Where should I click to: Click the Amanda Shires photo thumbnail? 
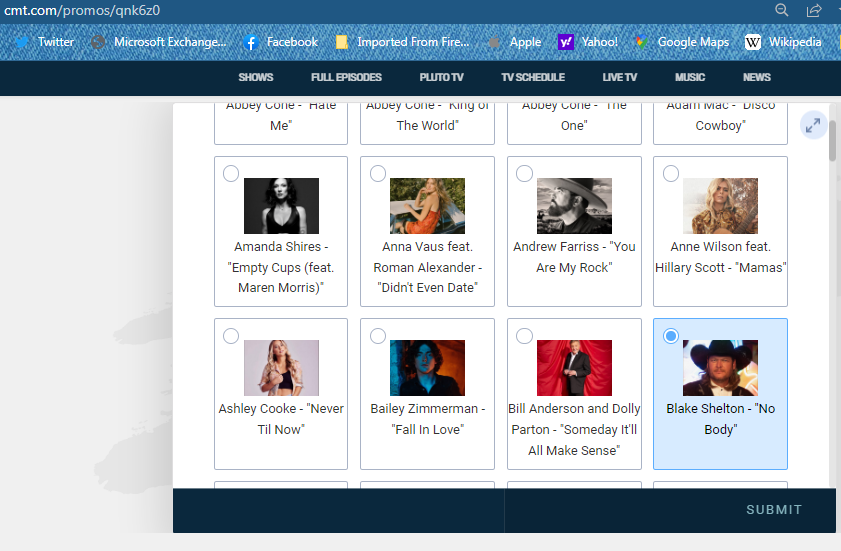(282, 206)
